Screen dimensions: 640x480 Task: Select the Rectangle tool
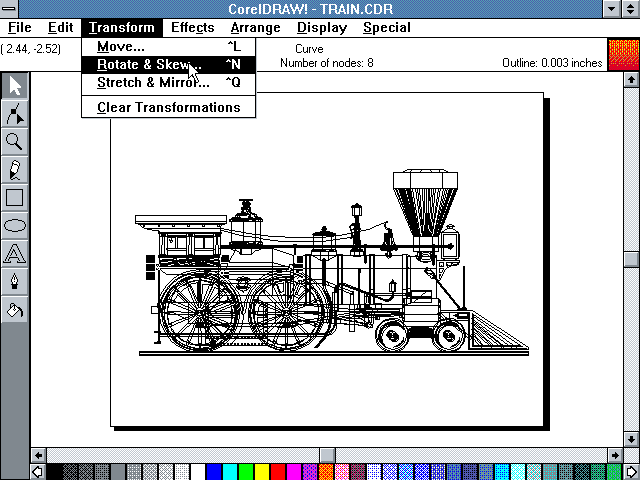pos(15,198)
